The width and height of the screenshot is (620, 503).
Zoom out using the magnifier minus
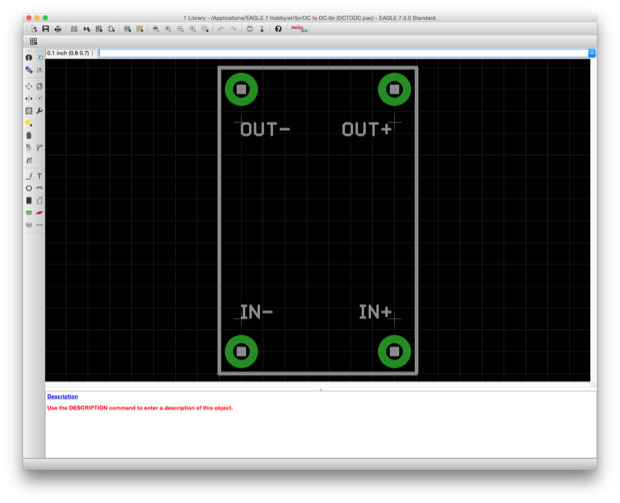point(180,29)
